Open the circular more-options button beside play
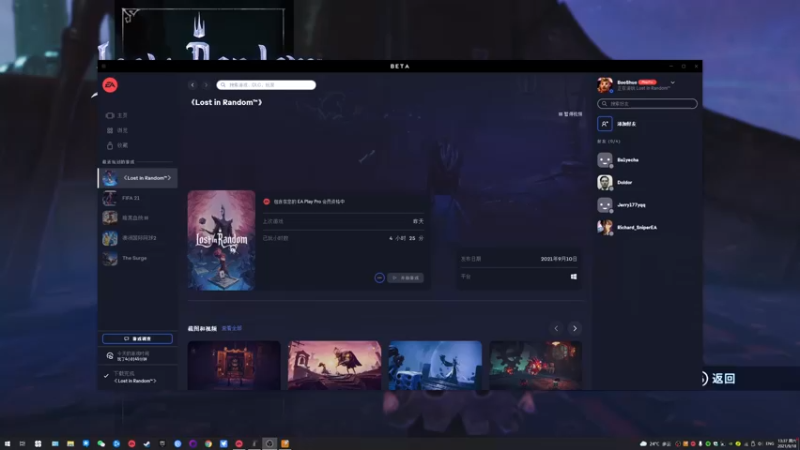The height and width of the screenshot is (450, 800). 379,278
